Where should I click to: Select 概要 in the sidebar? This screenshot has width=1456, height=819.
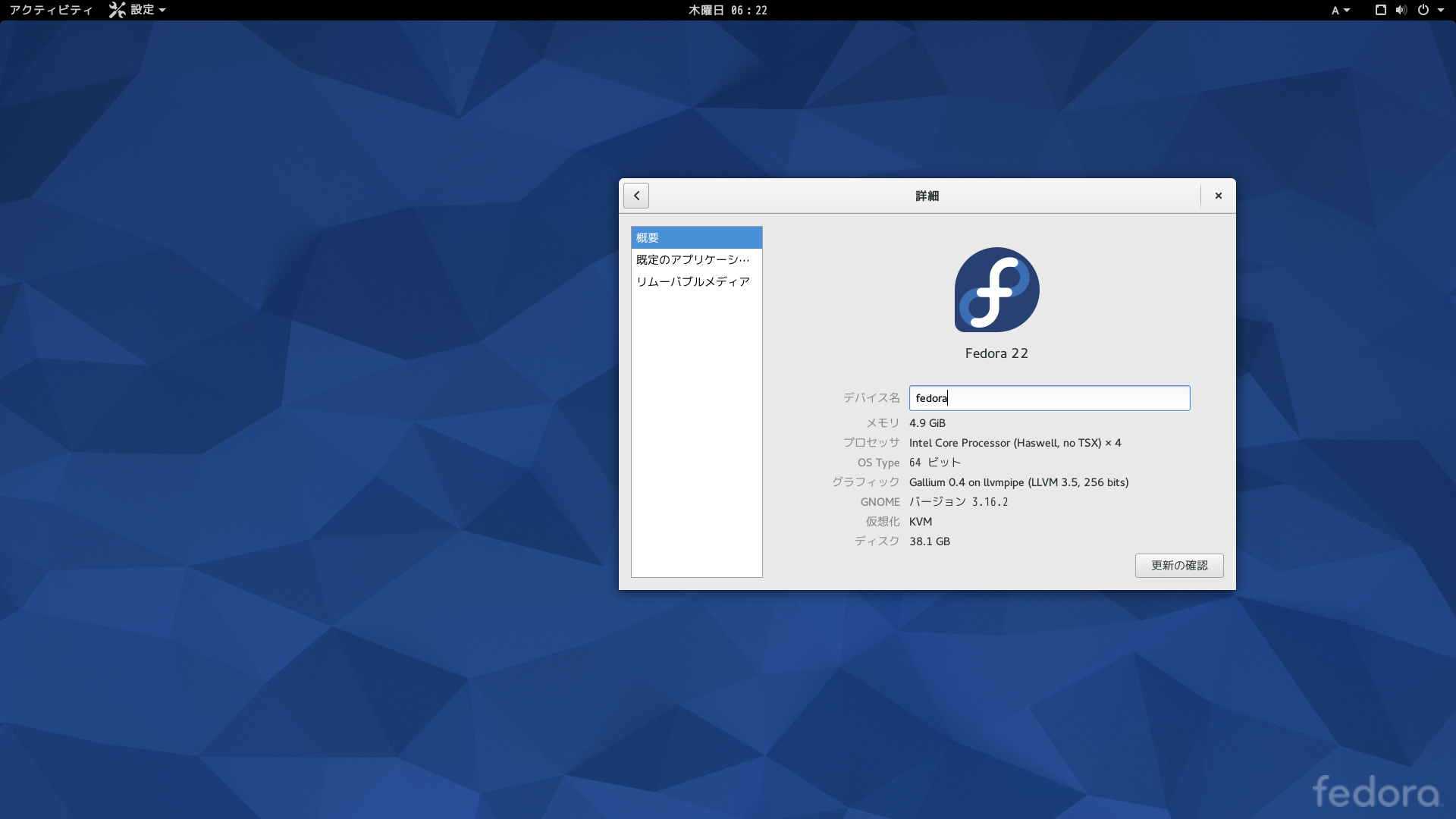pyautogui.click(x=696, y=237)
